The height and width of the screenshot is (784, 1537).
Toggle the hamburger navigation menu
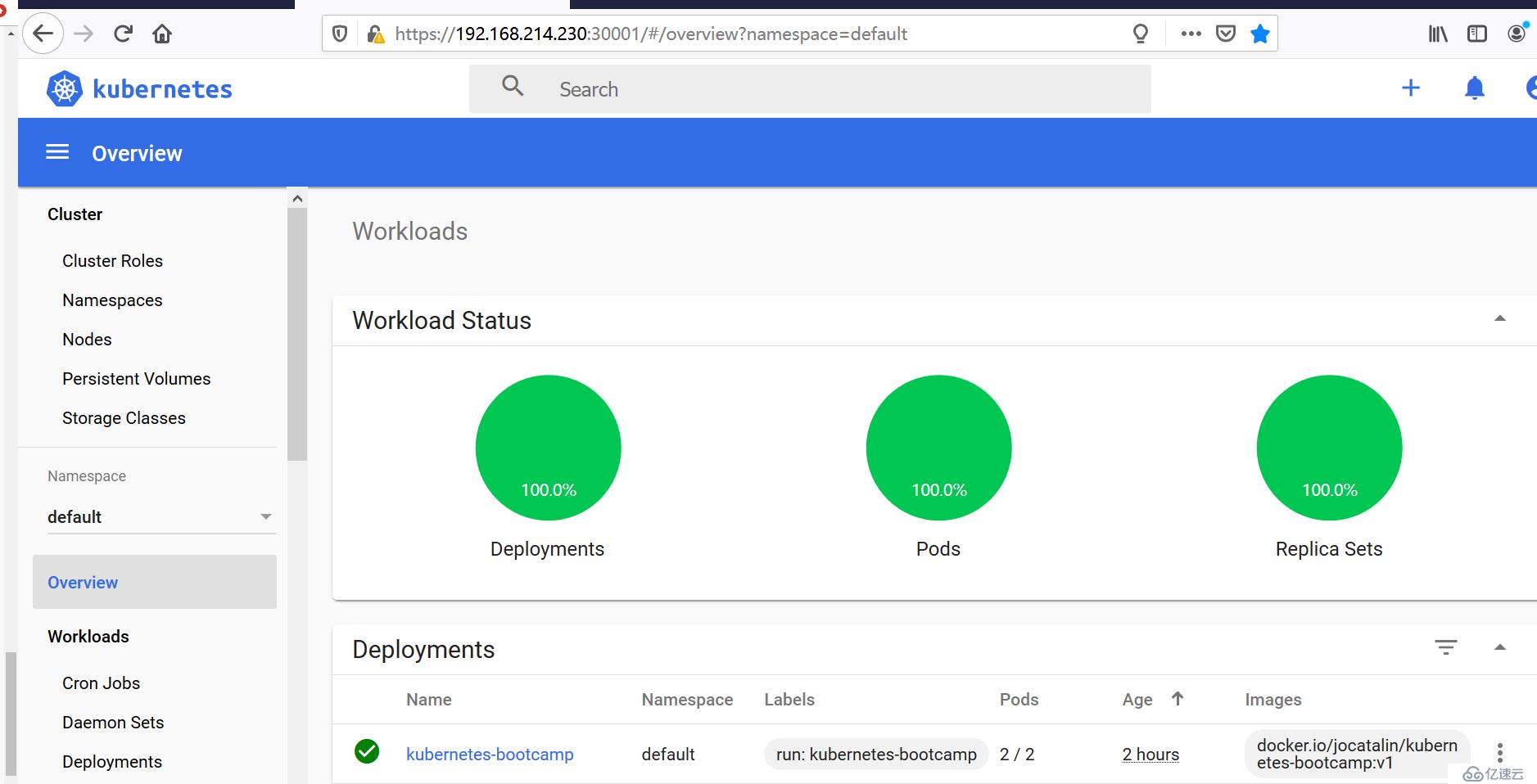[57, 152]
